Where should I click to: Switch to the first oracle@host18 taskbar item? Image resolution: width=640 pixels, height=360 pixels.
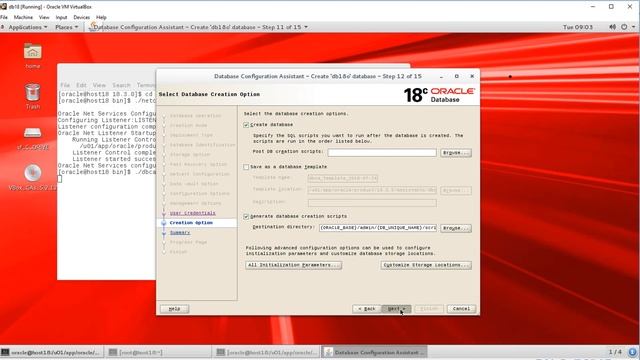tap(51, 352)
